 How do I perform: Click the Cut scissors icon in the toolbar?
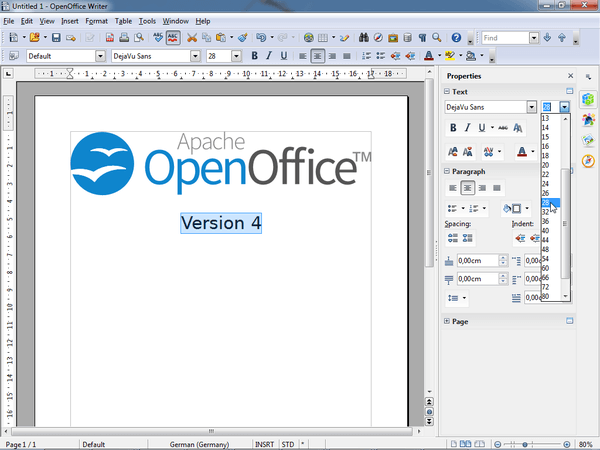(x=192, y=38)
